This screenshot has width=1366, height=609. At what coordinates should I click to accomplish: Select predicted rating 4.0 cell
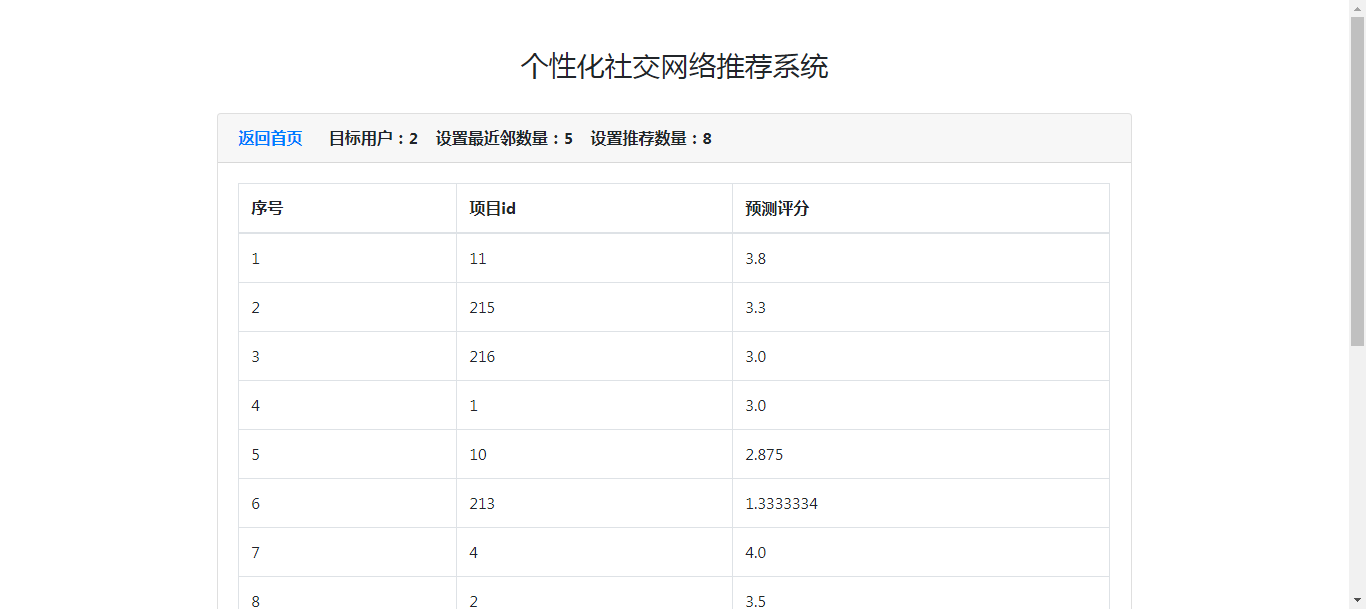pos(921,552)
